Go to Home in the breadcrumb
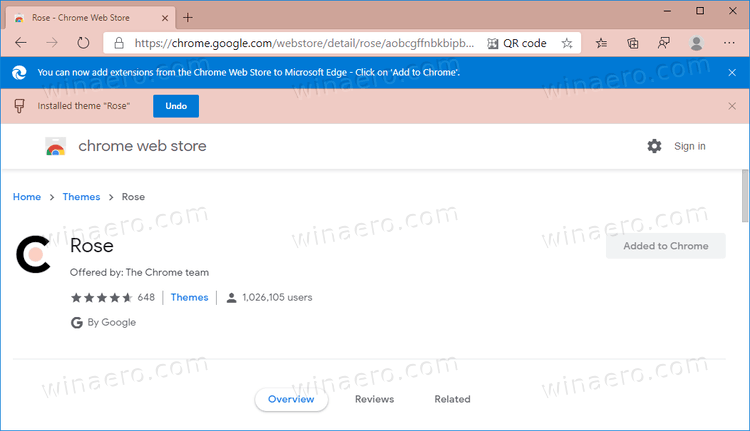 pyautogui.click(x=27, y=197)
